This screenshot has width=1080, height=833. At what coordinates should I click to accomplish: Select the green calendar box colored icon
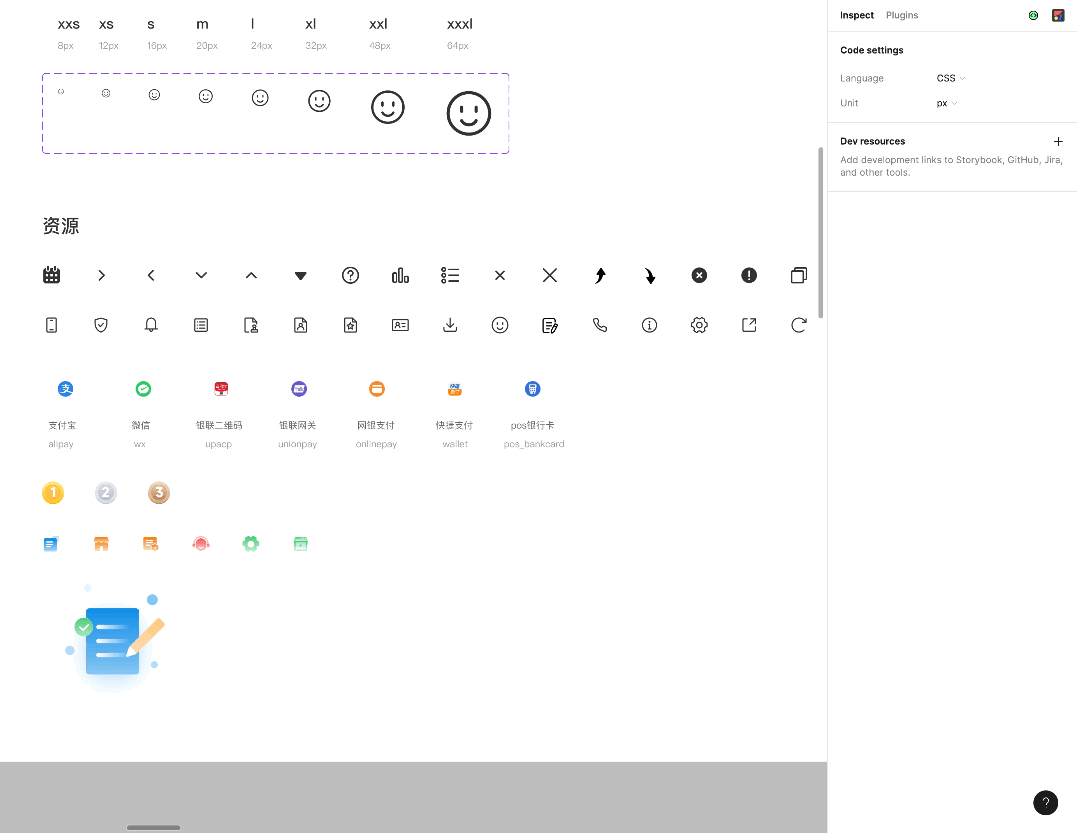[x=300, y=544]
